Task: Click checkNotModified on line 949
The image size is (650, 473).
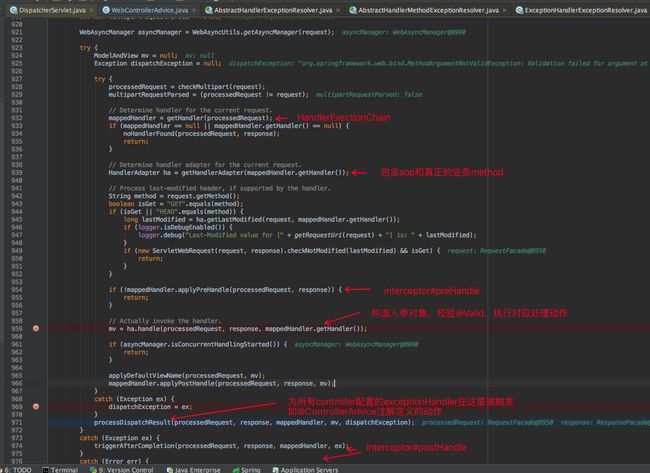Action: [x=316, y=250]
